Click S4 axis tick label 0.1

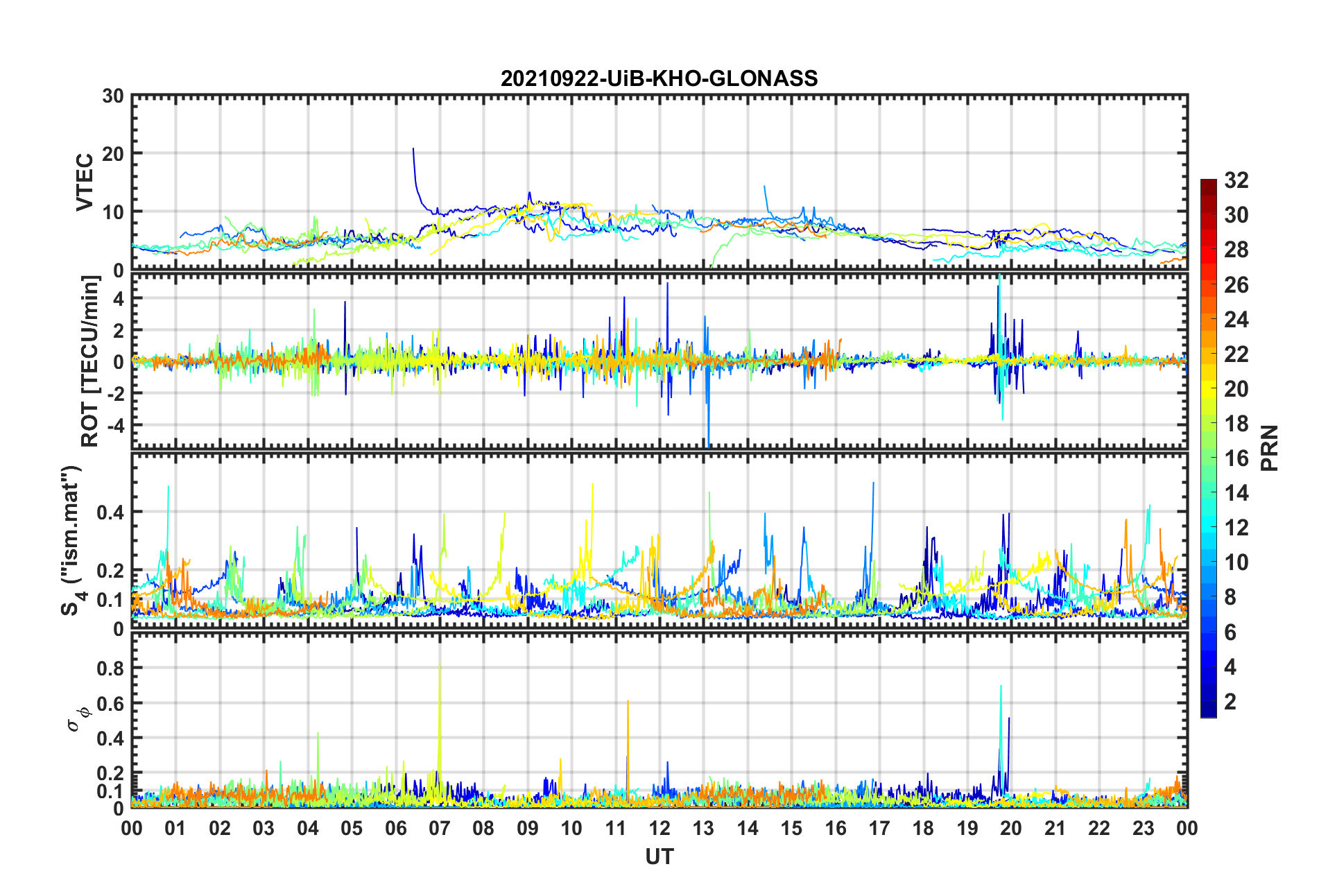(110, 601)
